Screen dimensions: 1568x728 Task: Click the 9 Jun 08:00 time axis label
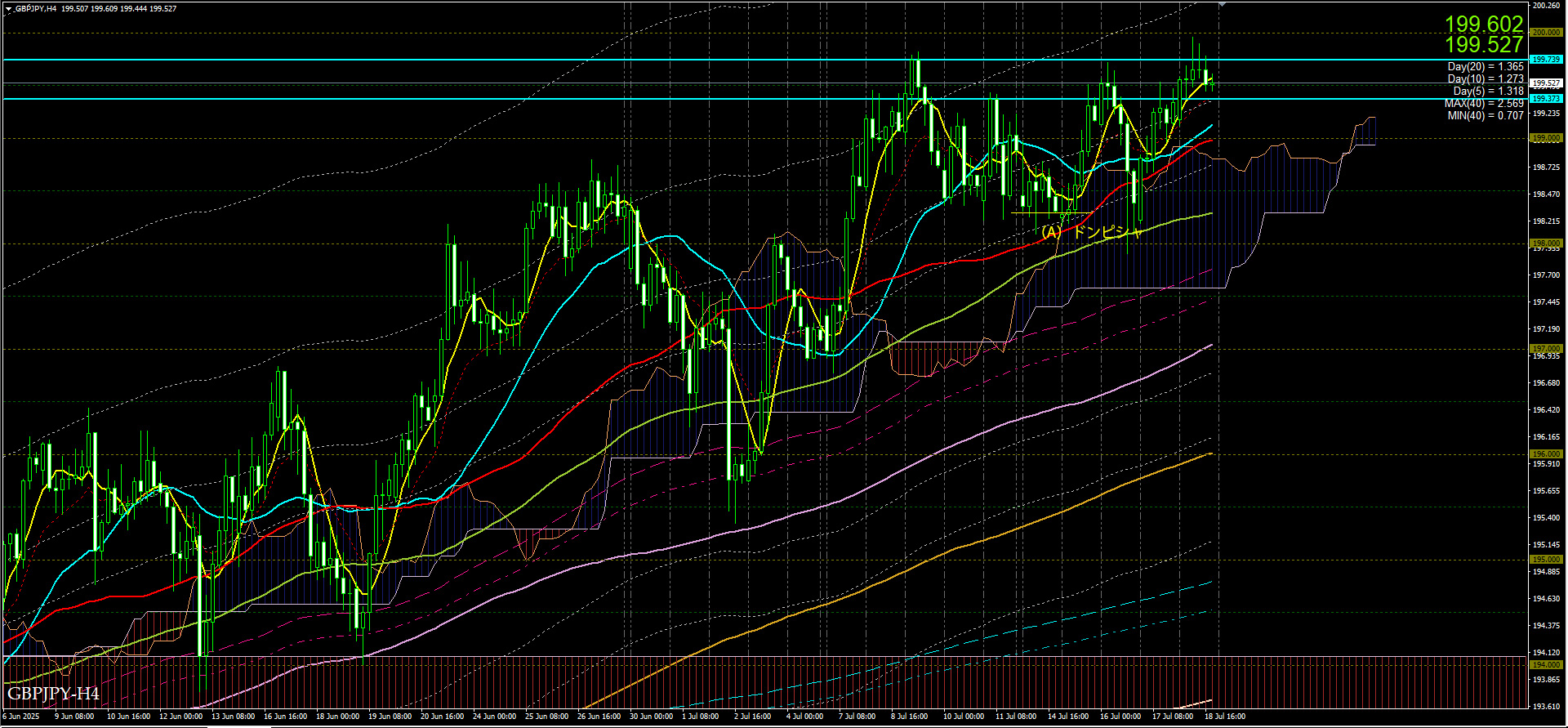click(x=74, y=717)
